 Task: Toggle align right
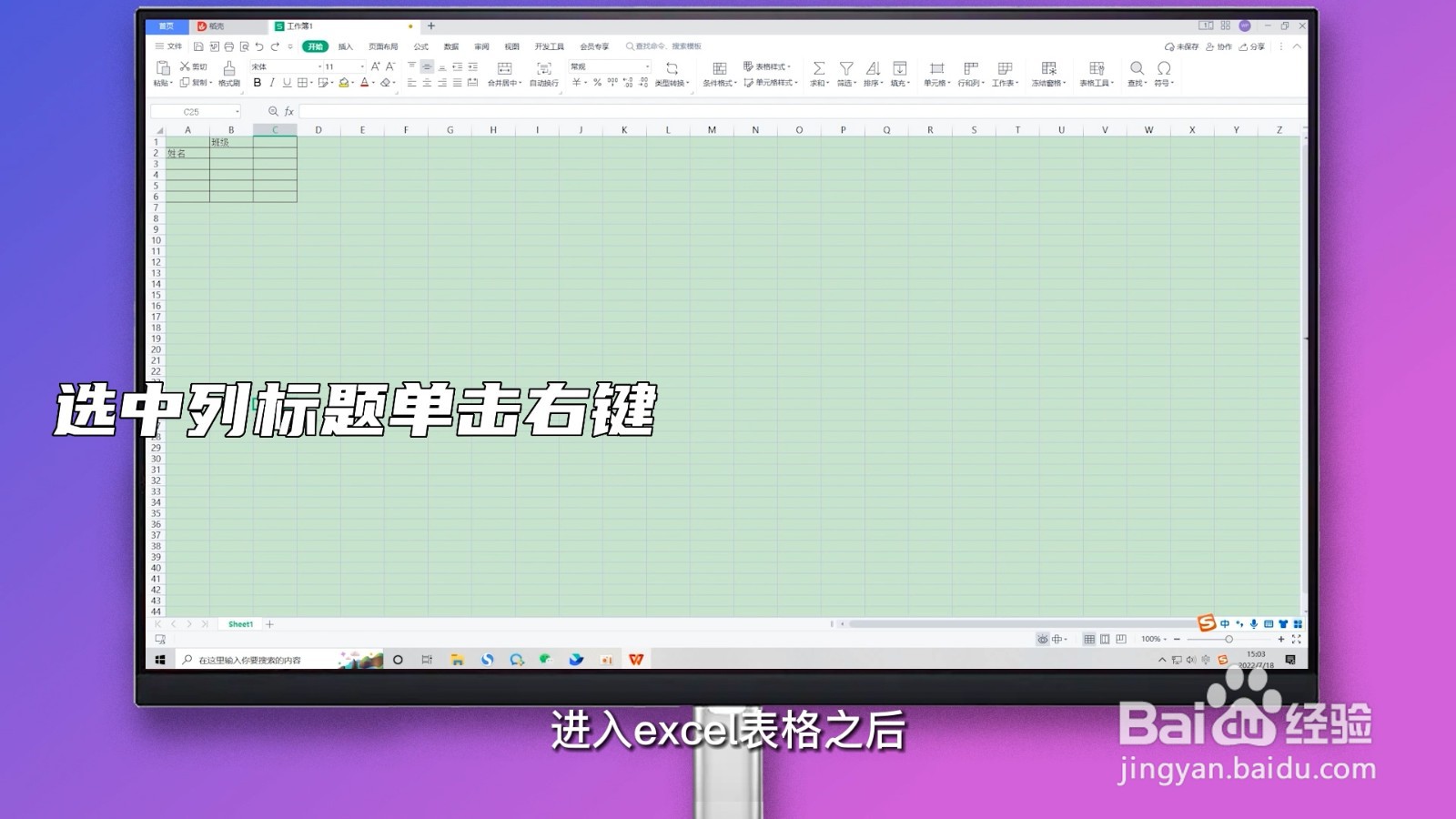[x=442, y=82]
